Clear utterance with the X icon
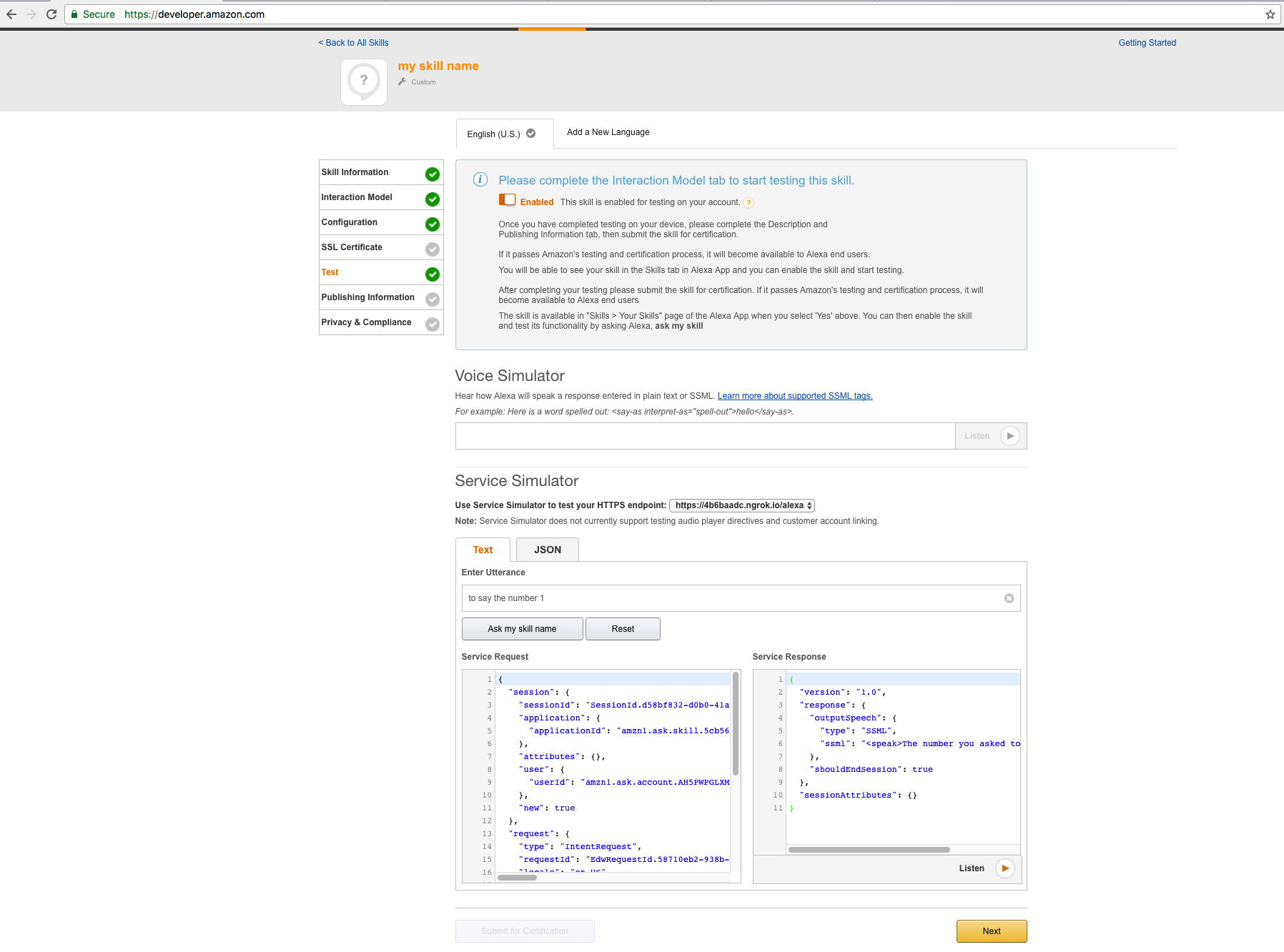The image size is (1284, 952). tap(1009, 598)
